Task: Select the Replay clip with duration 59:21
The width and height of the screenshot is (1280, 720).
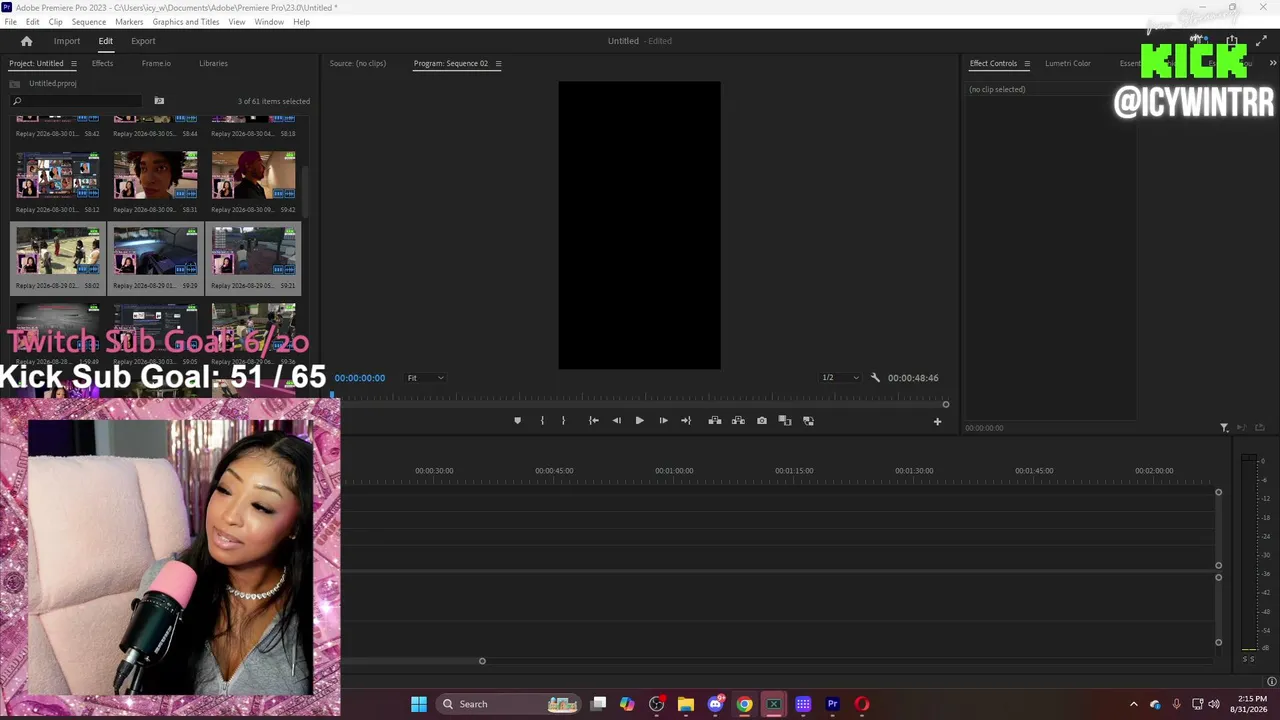Action: click(x=253, y=258)
